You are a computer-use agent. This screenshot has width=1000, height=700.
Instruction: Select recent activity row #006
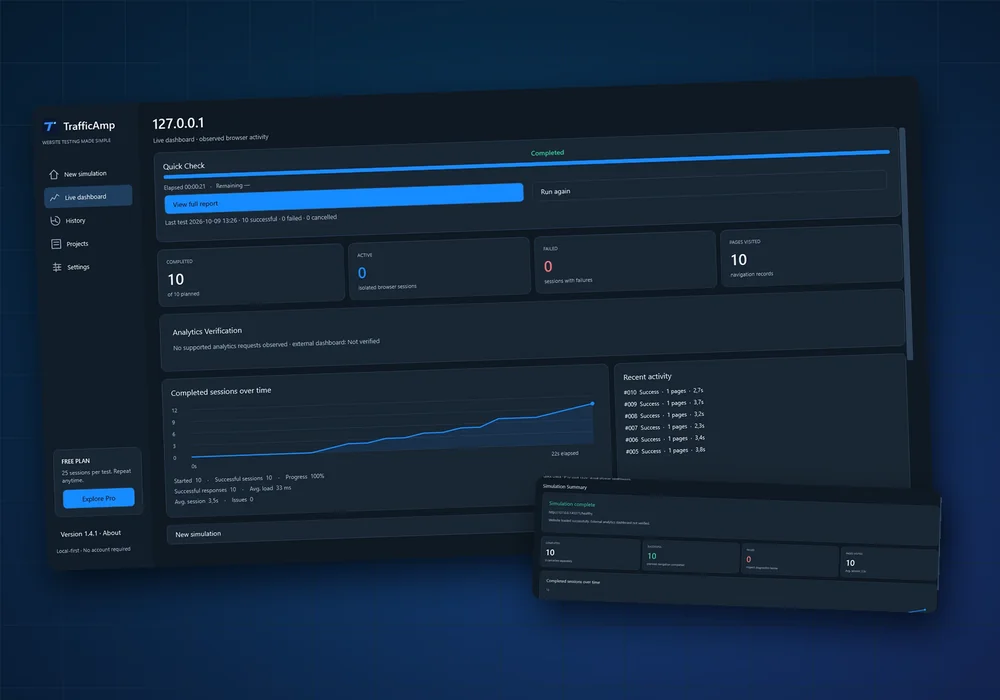tap(665, 439)
